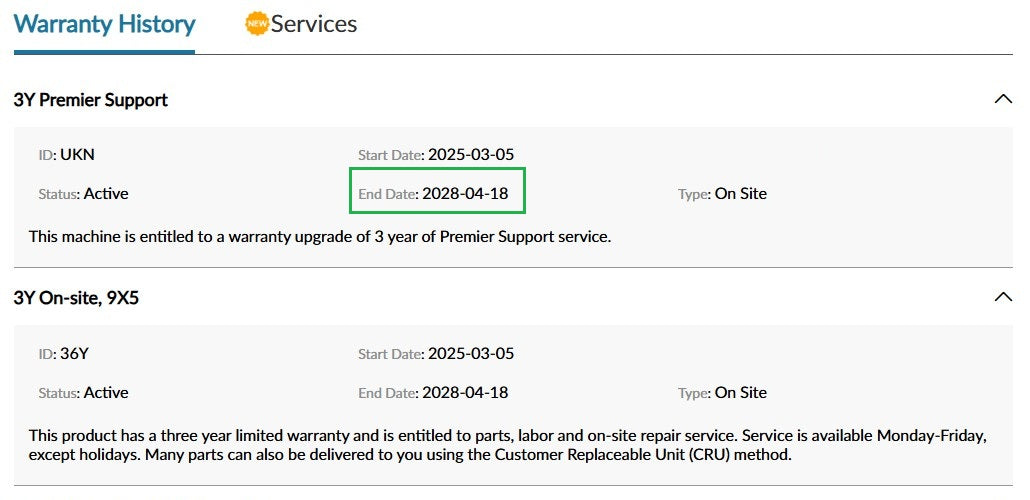This screenshot has width=1030, height=500.
Task: Switch to the Warranty History tab
Action: [104, 24]
